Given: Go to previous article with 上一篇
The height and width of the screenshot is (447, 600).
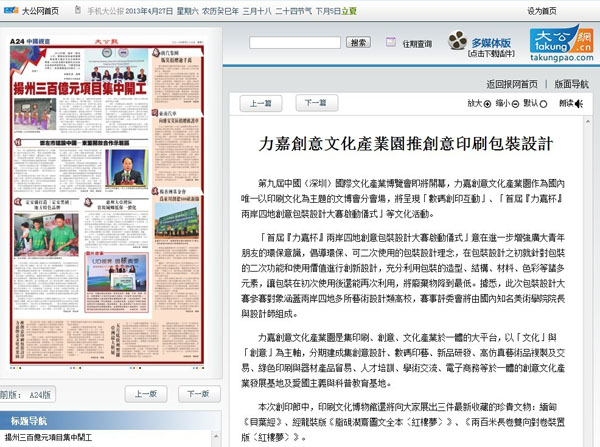Looking at the screenshot, I should [x=261, y=103].
